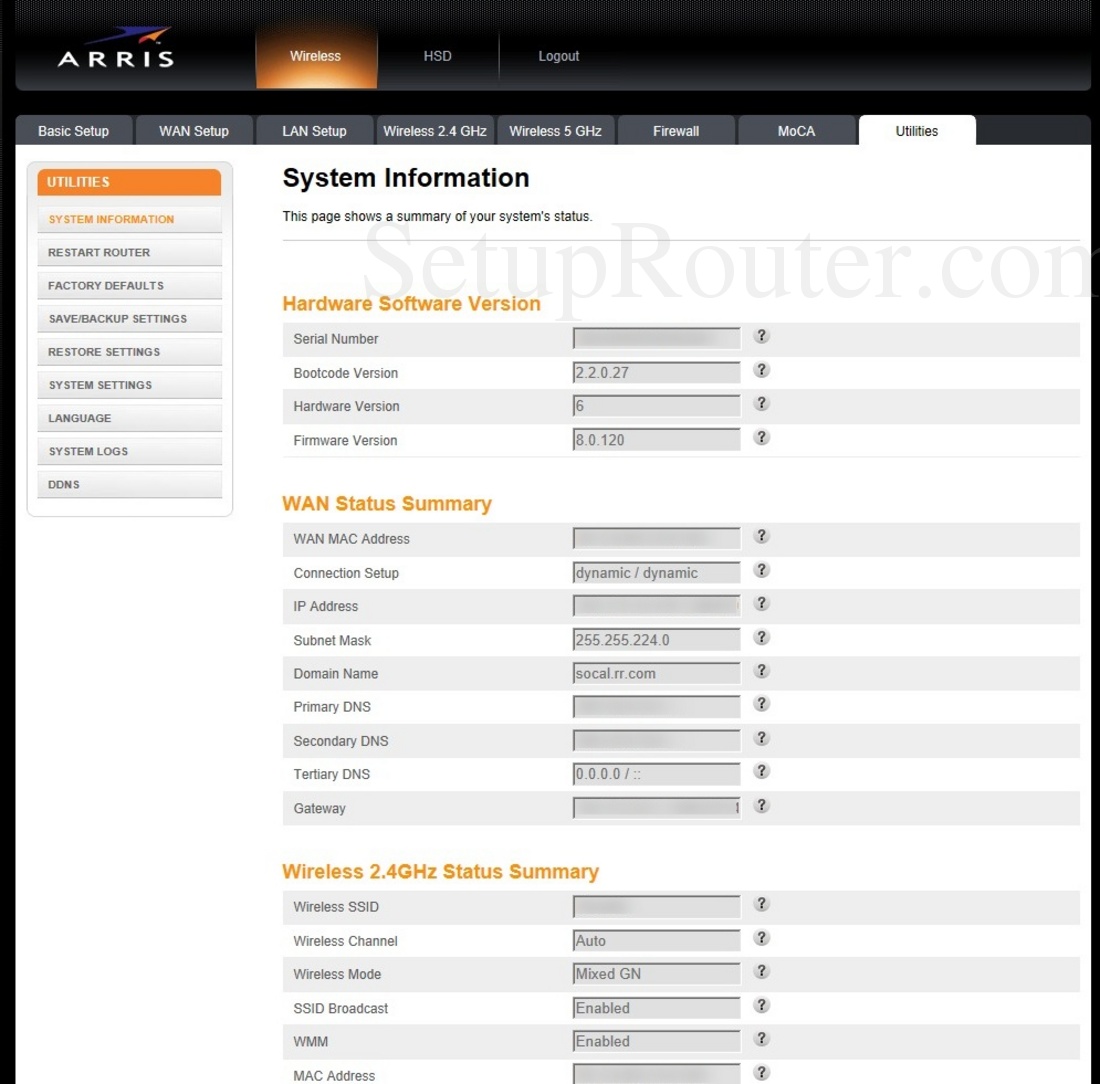This screenshot has height=1084, width=1100.
Task: Go to Factory Defaults
Action: [129, 285]
